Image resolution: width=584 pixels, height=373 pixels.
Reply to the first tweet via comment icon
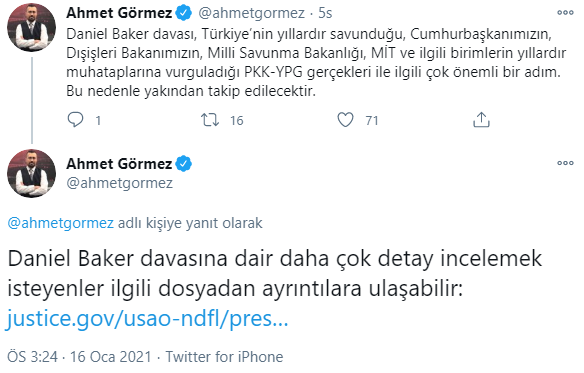coord(75,120)
